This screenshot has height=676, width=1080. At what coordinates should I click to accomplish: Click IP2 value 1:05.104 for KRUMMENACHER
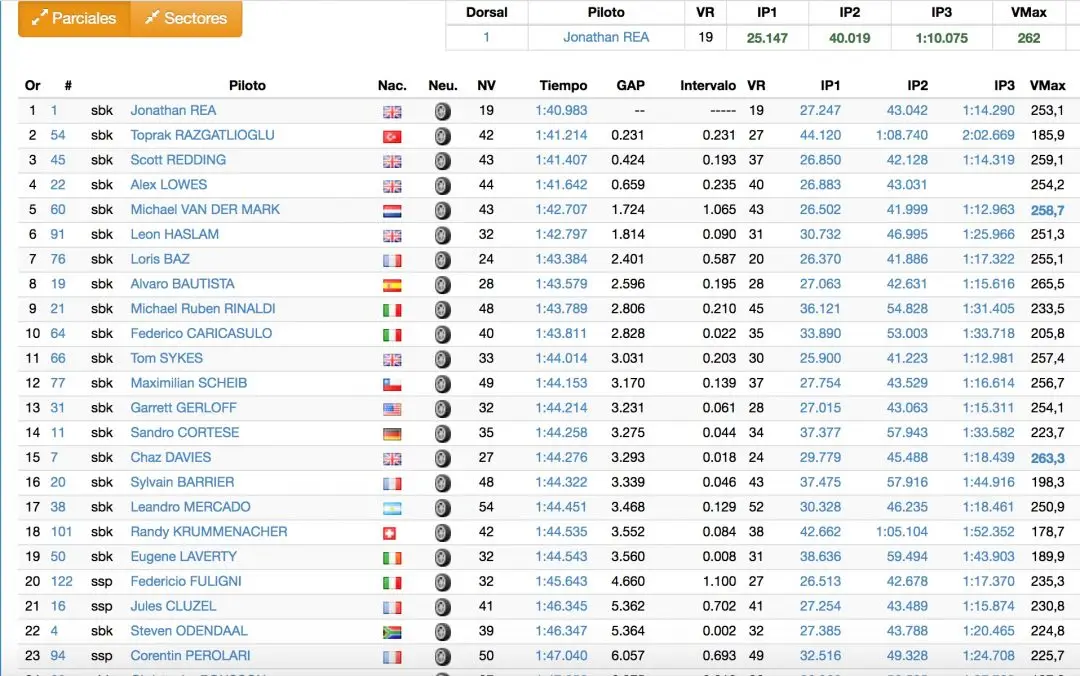902,532
